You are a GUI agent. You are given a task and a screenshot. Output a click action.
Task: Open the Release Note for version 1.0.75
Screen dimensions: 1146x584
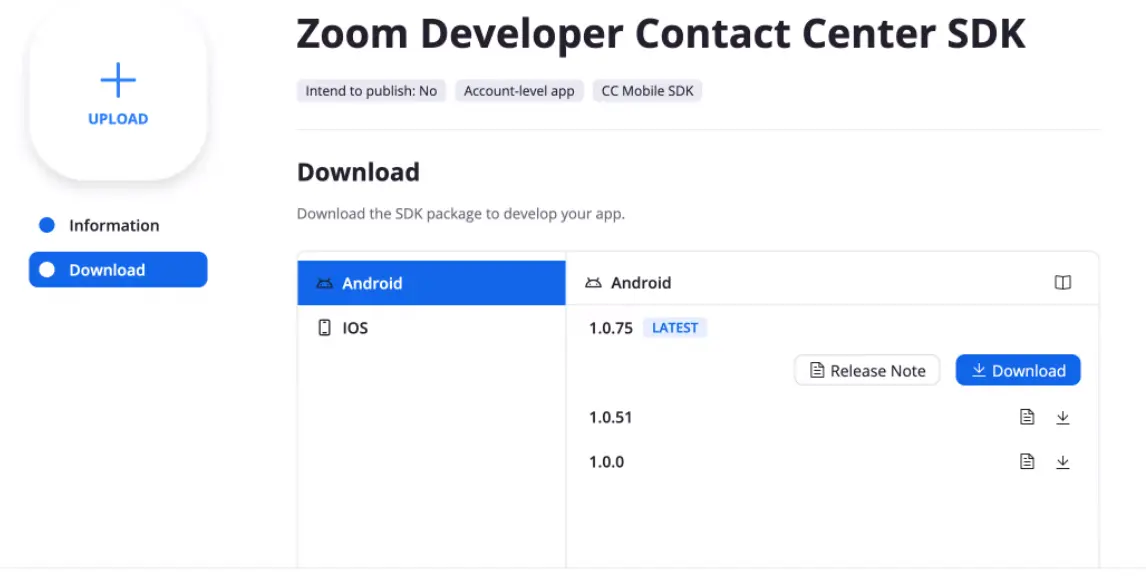pos(866,370)
